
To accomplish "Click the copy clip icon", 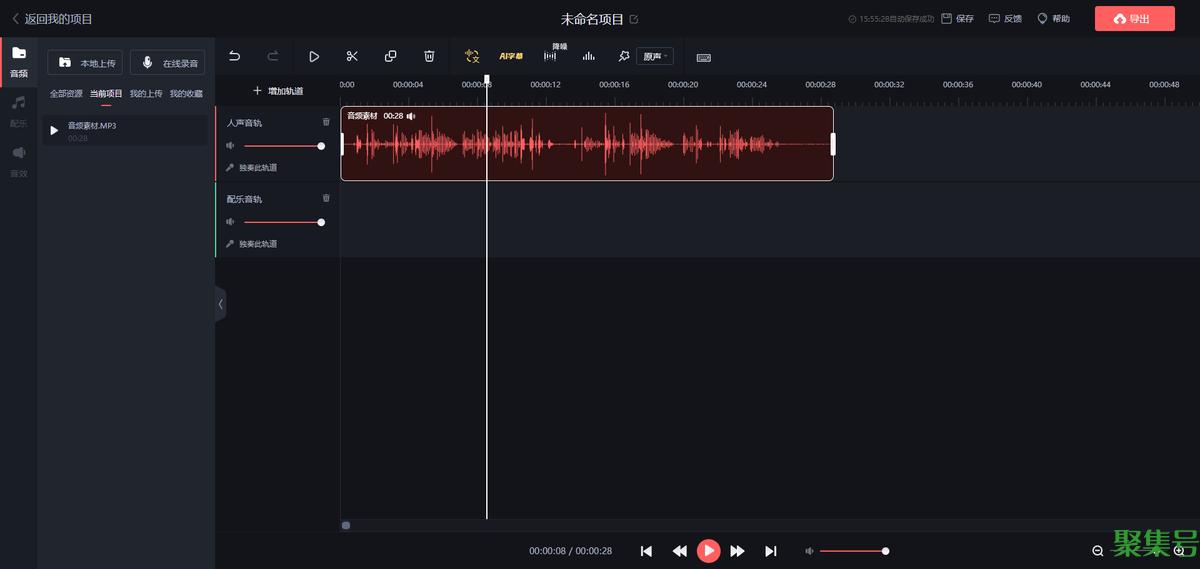I will point(391,57).
